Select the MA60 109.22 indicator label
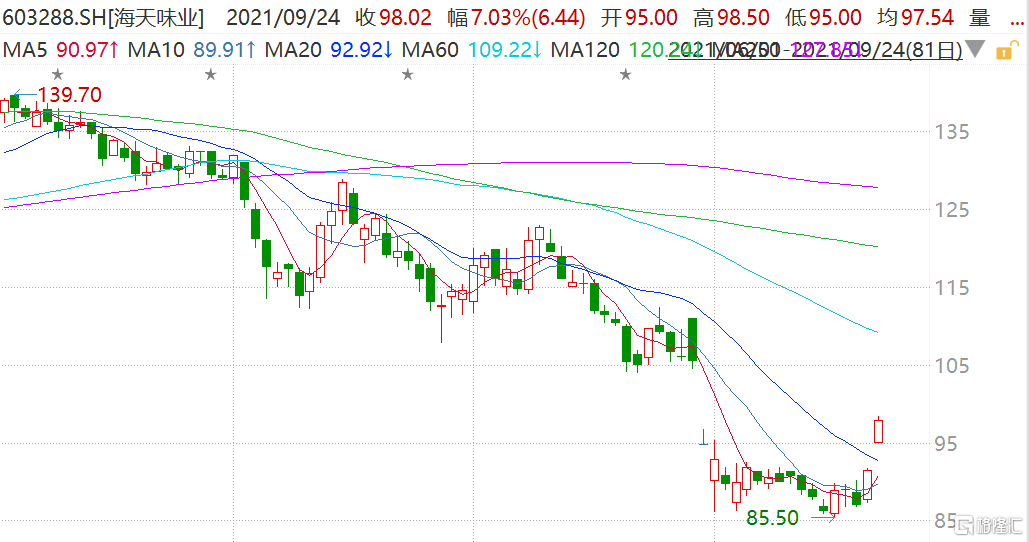 pyautogui.click(x=472, y=49)
